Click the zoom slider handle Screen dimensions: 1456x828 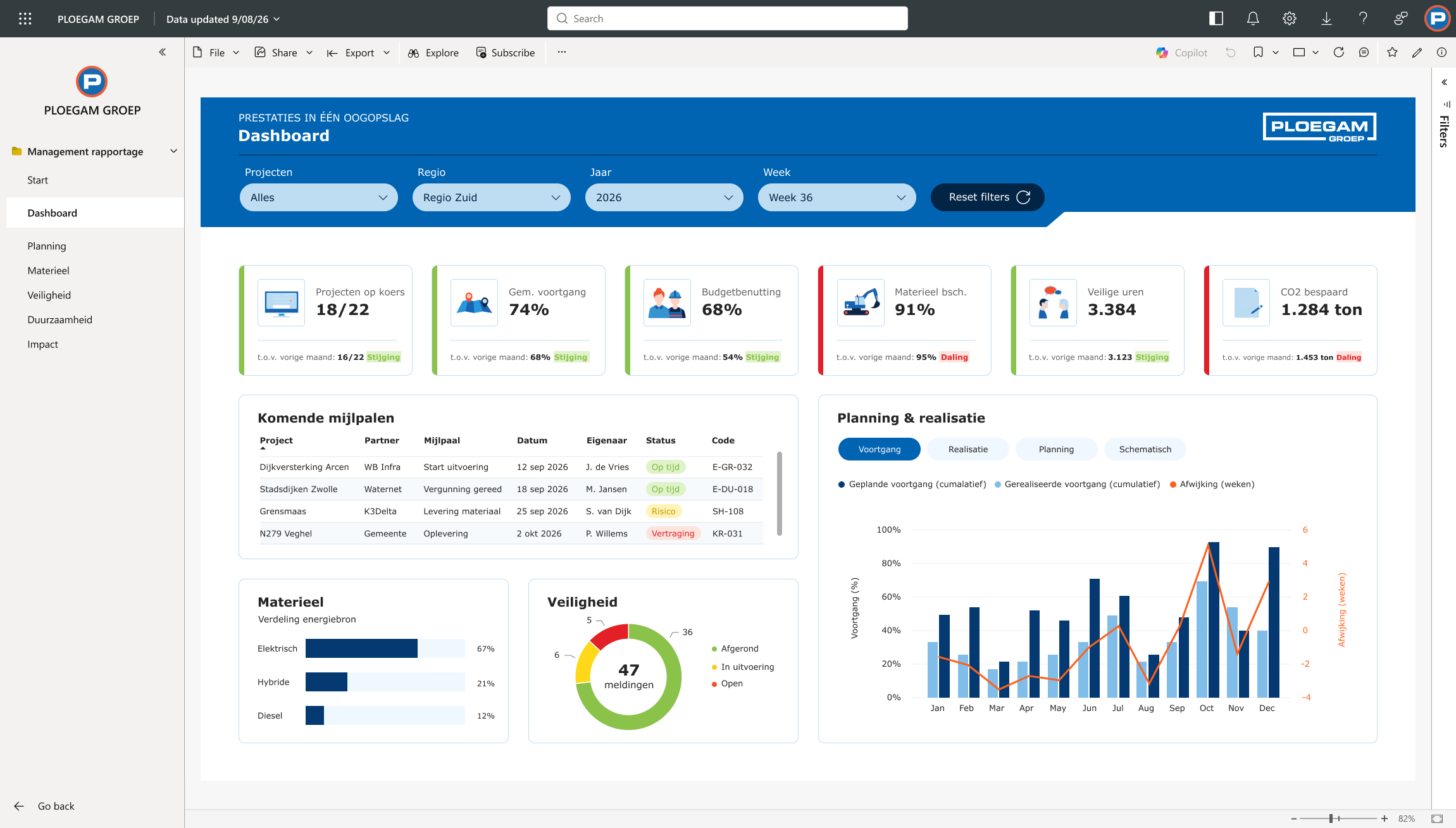[1331, 819]
